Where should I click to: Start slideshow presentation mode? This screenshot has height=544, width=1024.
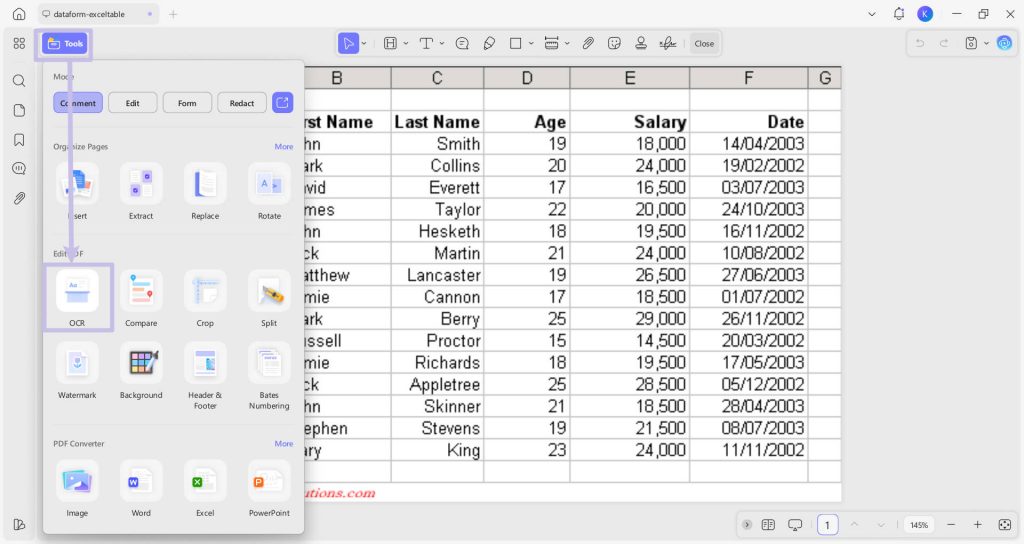point(795,525)
